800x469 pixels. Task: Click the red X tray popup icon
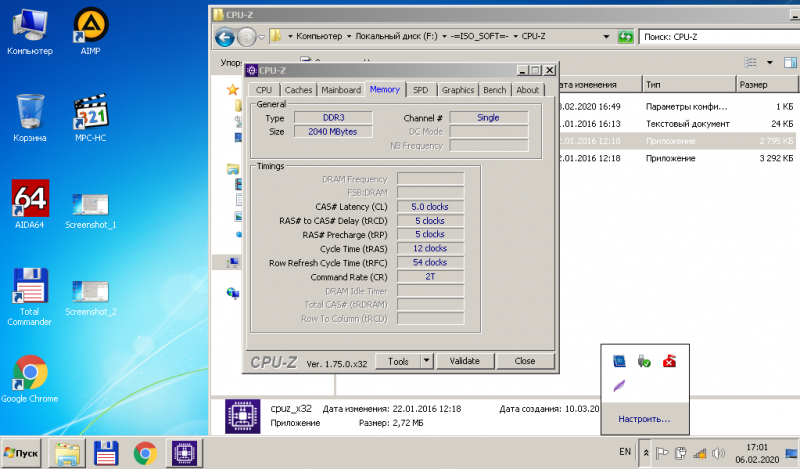pos(669,362)
